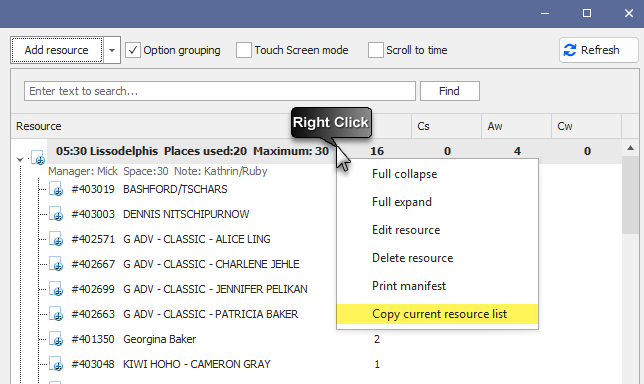
Task: Click the booking icon beside CAMERON GRAY
Action: 56,365
